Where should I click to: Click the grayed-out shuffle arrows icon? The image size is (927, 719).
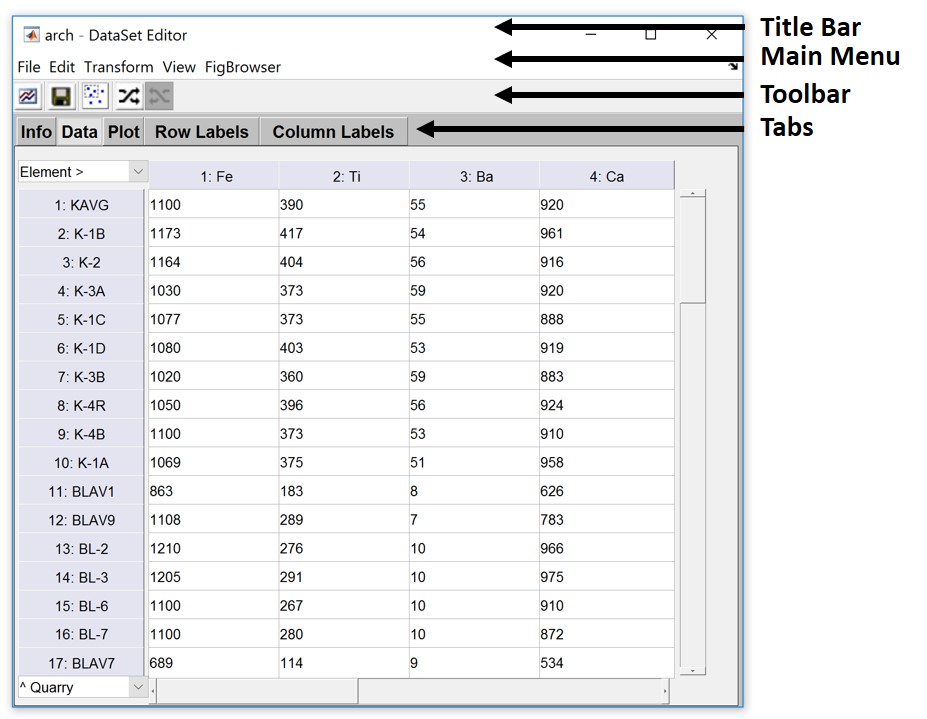[x=160, y=96]
